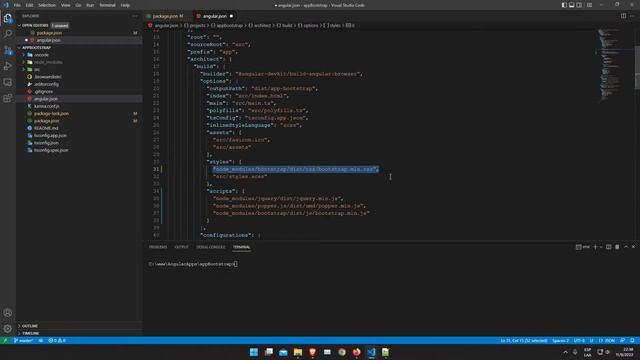Create a new terminal with plus icon
640x360 pixels.
pyautogui.click(x=595, y=247)
